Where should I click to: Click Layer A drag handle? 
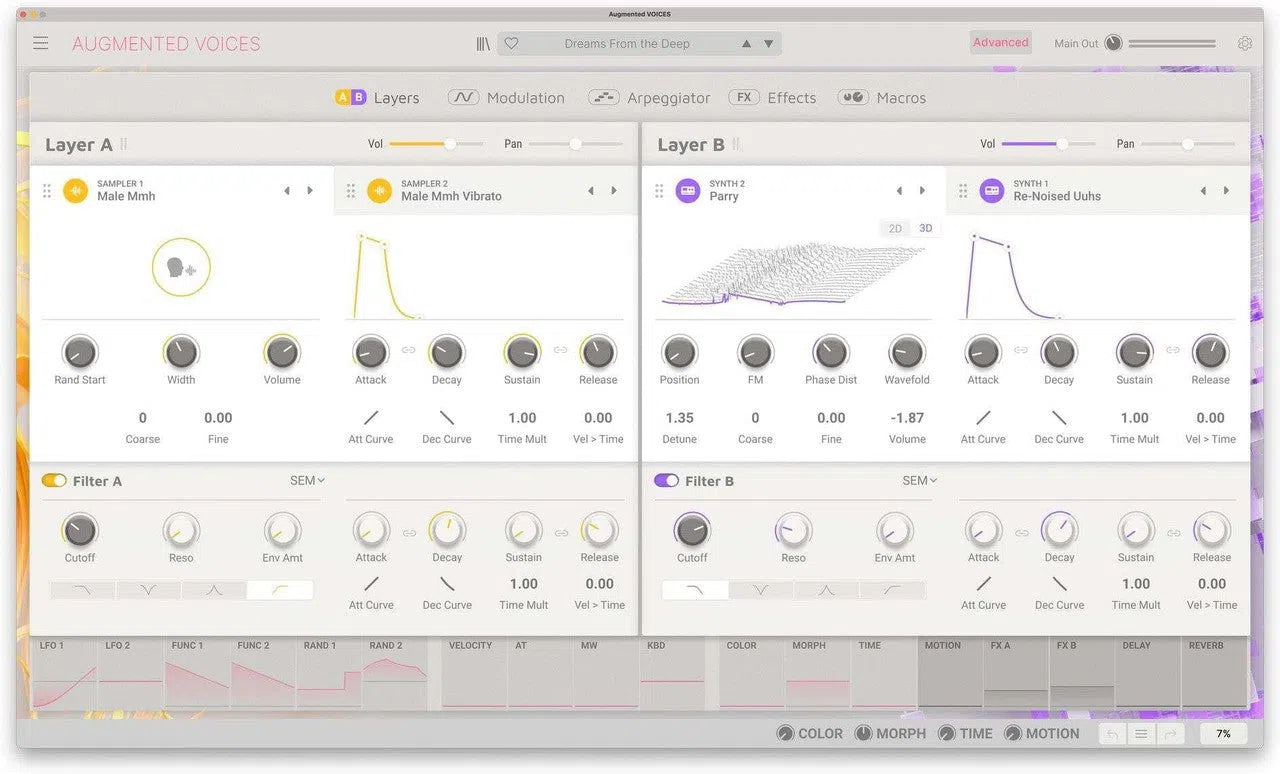click(x=124, y=144)
